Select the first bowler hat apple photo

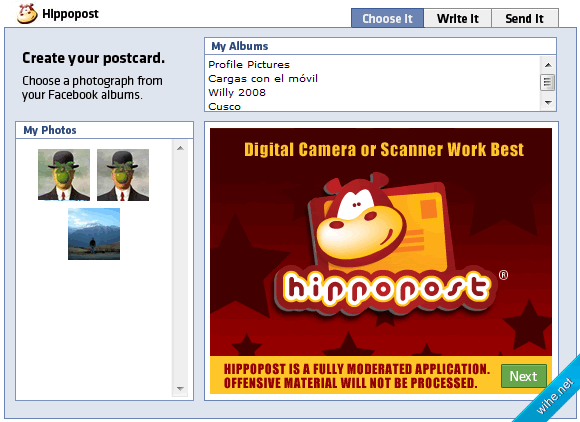click(64, 175)
